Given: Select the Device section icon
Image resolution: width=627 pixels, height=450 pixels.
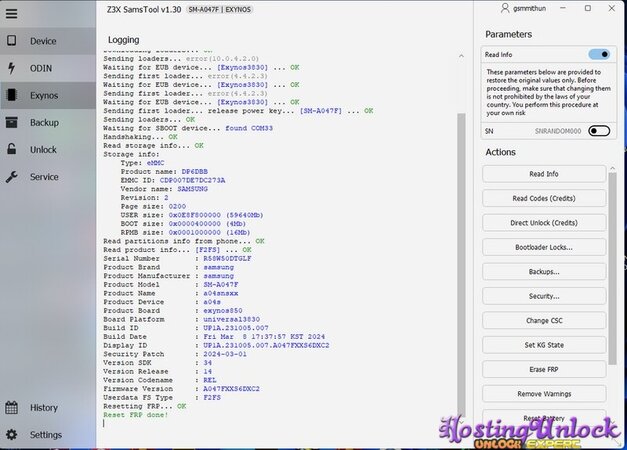Looking at the screenshot, I should click(11, 41).
